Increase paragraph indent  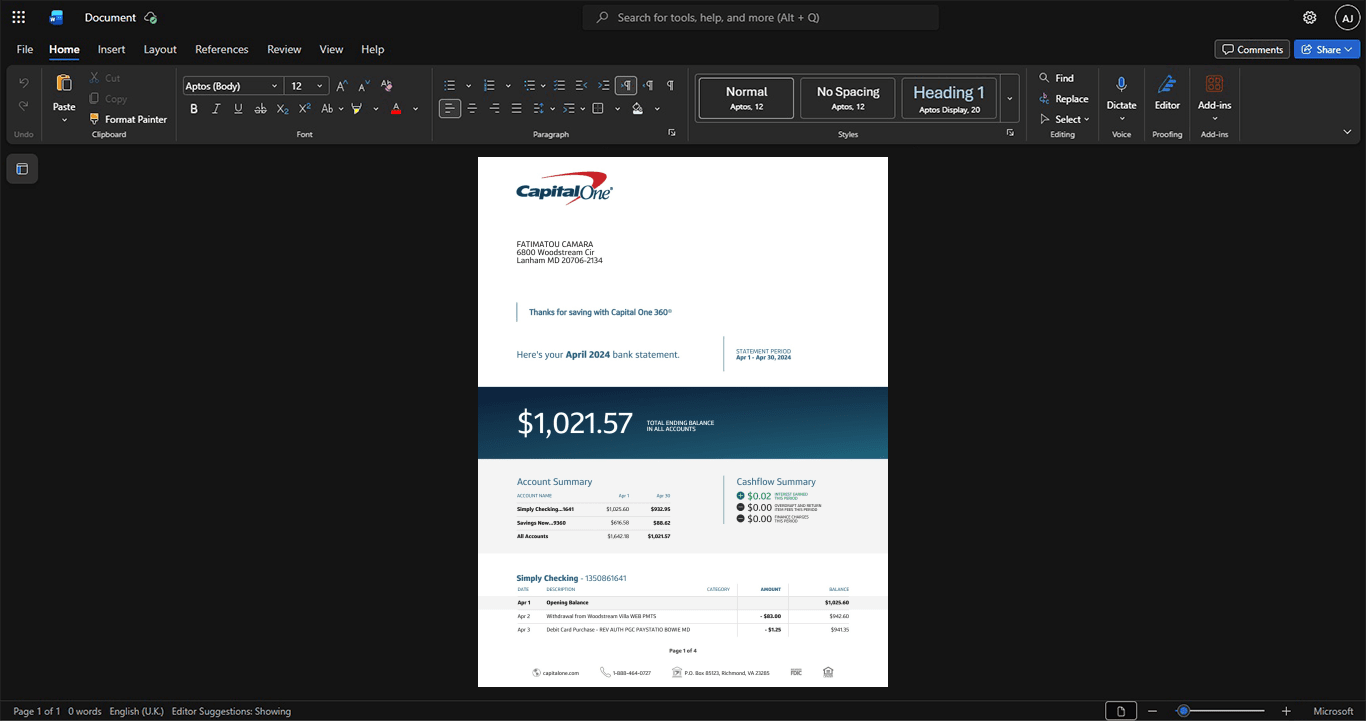604,86
